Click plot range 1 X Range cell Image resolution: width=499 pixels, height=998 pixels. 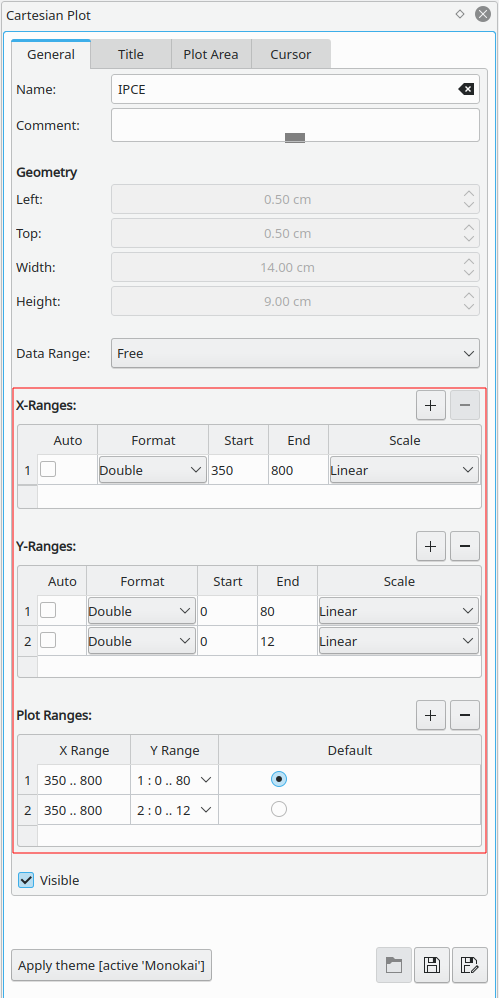tap(84, 780)
